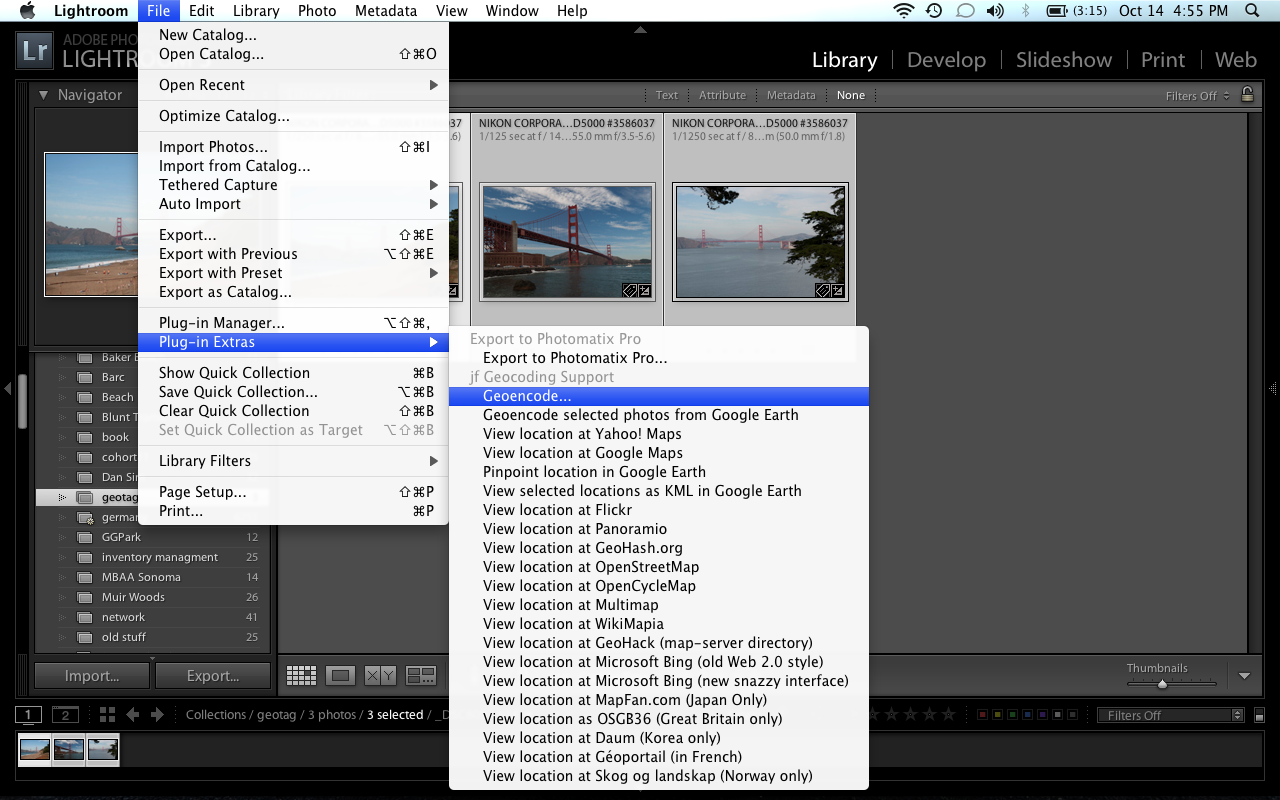Expand the Open Recent submenu
Viewport: 1280px width, 800px height.
point(293,85)
